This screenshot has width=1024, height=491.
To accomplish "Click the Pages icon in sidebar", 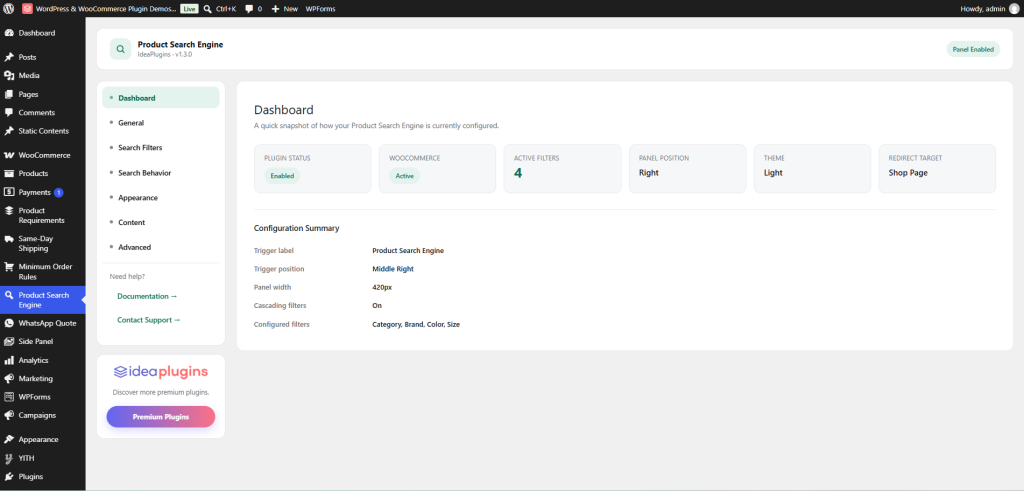I will click(9, 94).
